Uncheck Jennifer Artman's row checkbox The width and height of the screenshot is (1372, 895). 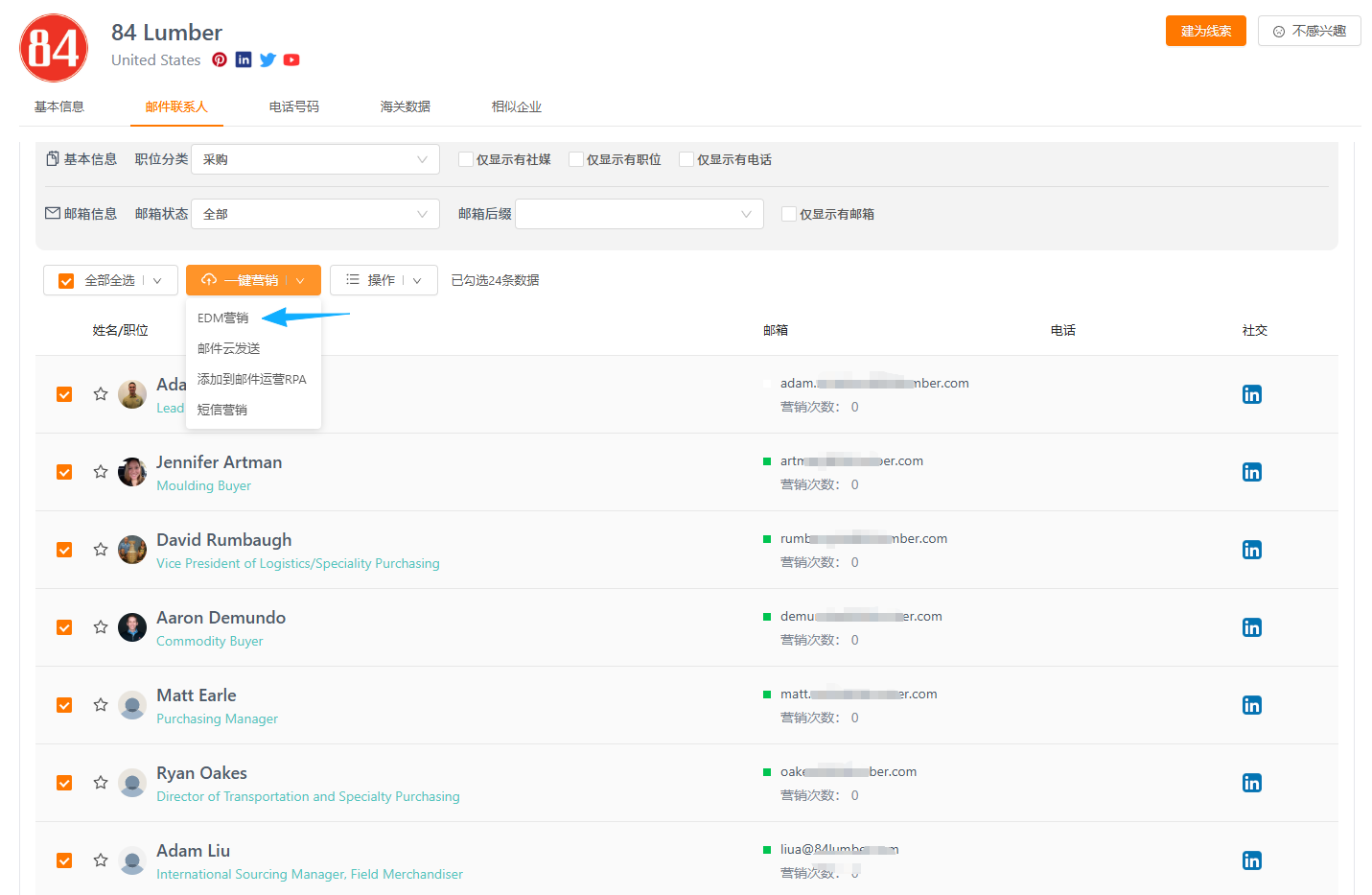pos(64,472)
